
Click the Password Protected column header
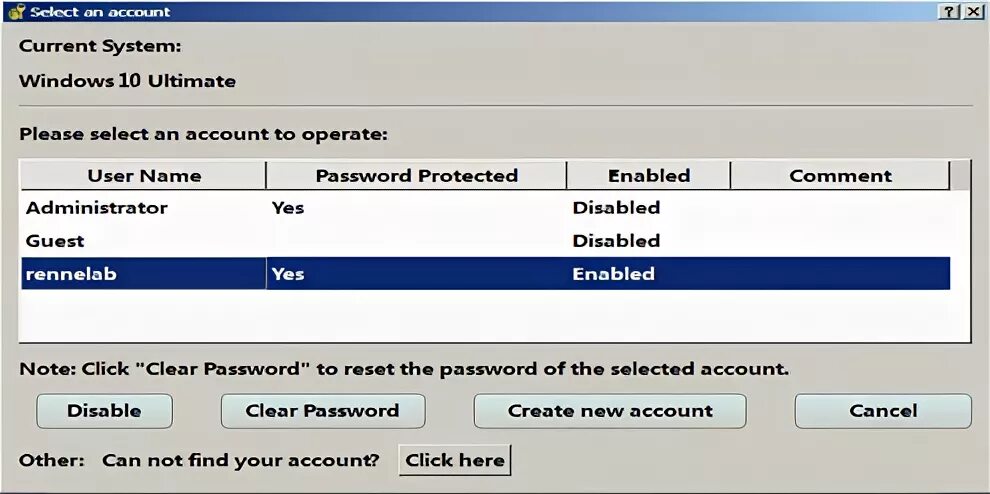click(x=416, y=176)
